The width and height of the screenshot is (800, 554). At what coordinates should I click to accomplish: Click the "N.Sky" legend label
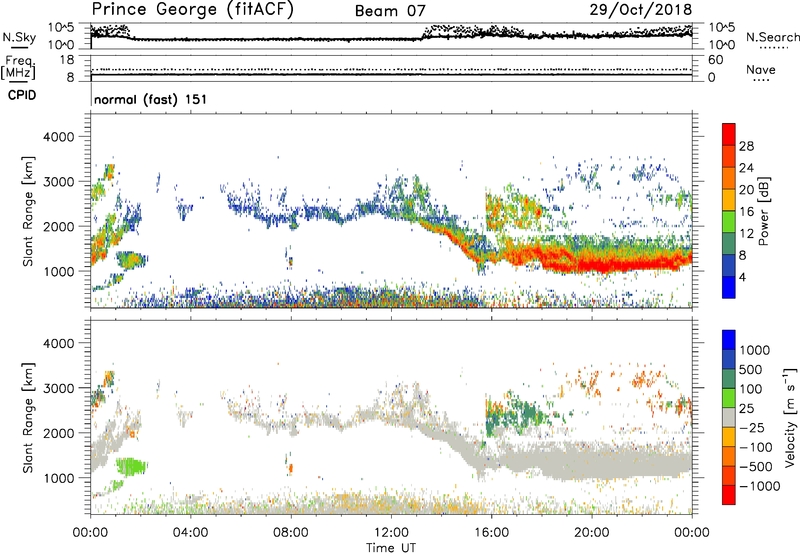tap(19, 37)
